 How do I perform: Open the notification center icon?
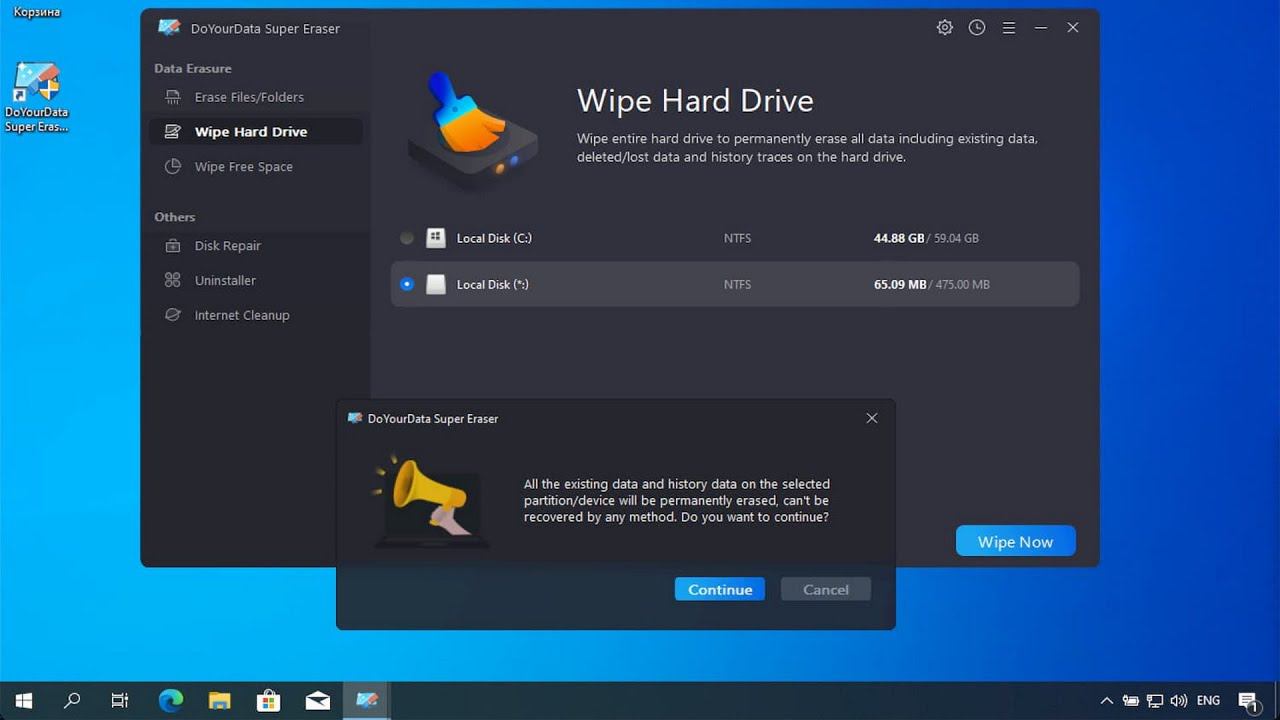(1248, 701)
